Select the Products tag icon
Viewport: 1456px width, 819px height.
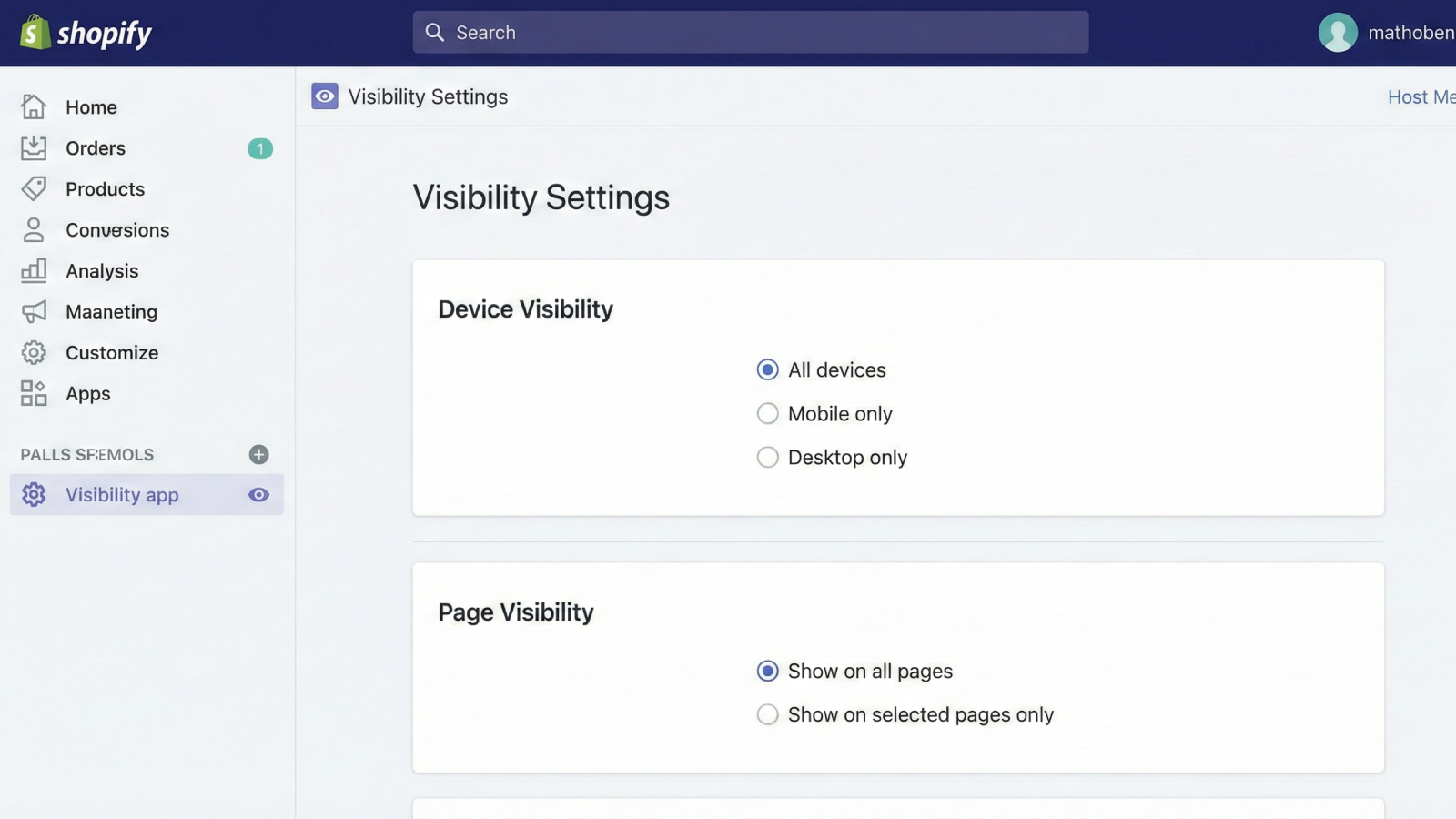coord(33,188)
